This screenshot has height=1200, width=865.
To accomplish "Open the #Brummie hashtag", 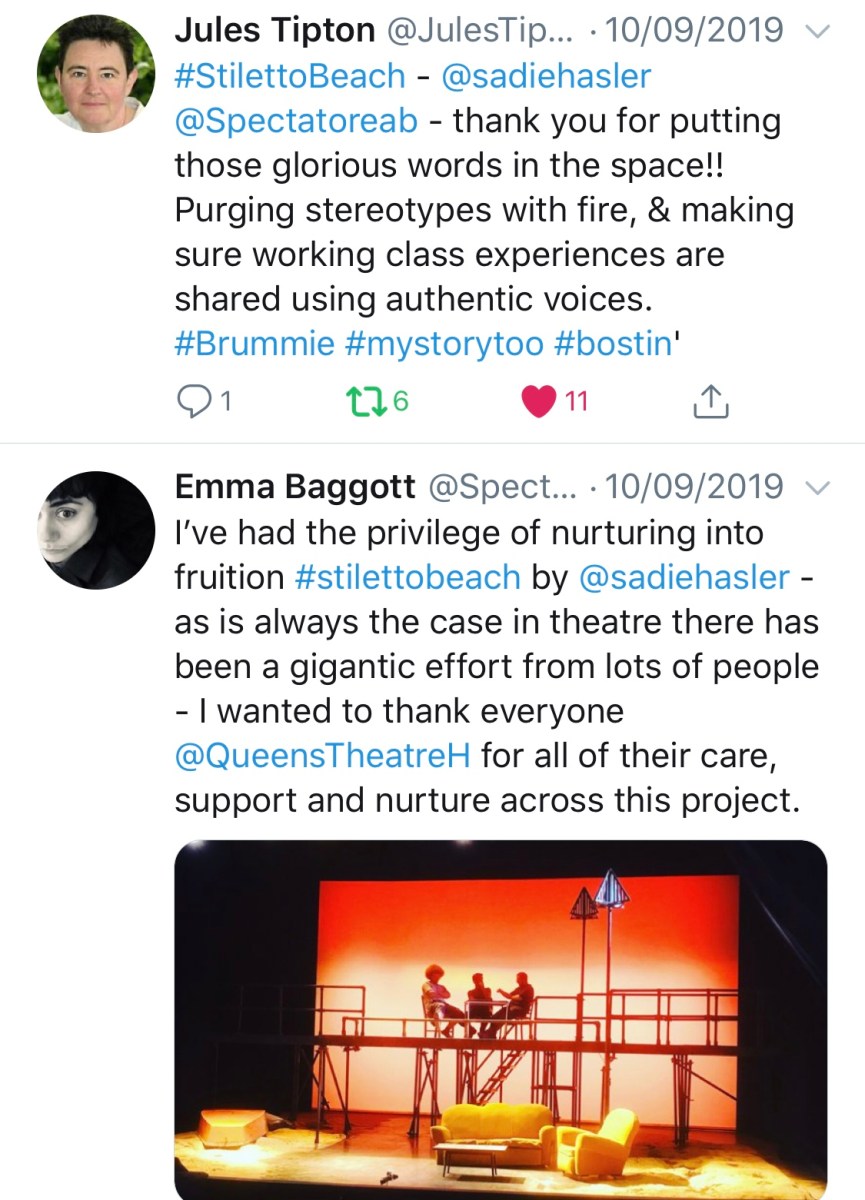I will 254,344.
